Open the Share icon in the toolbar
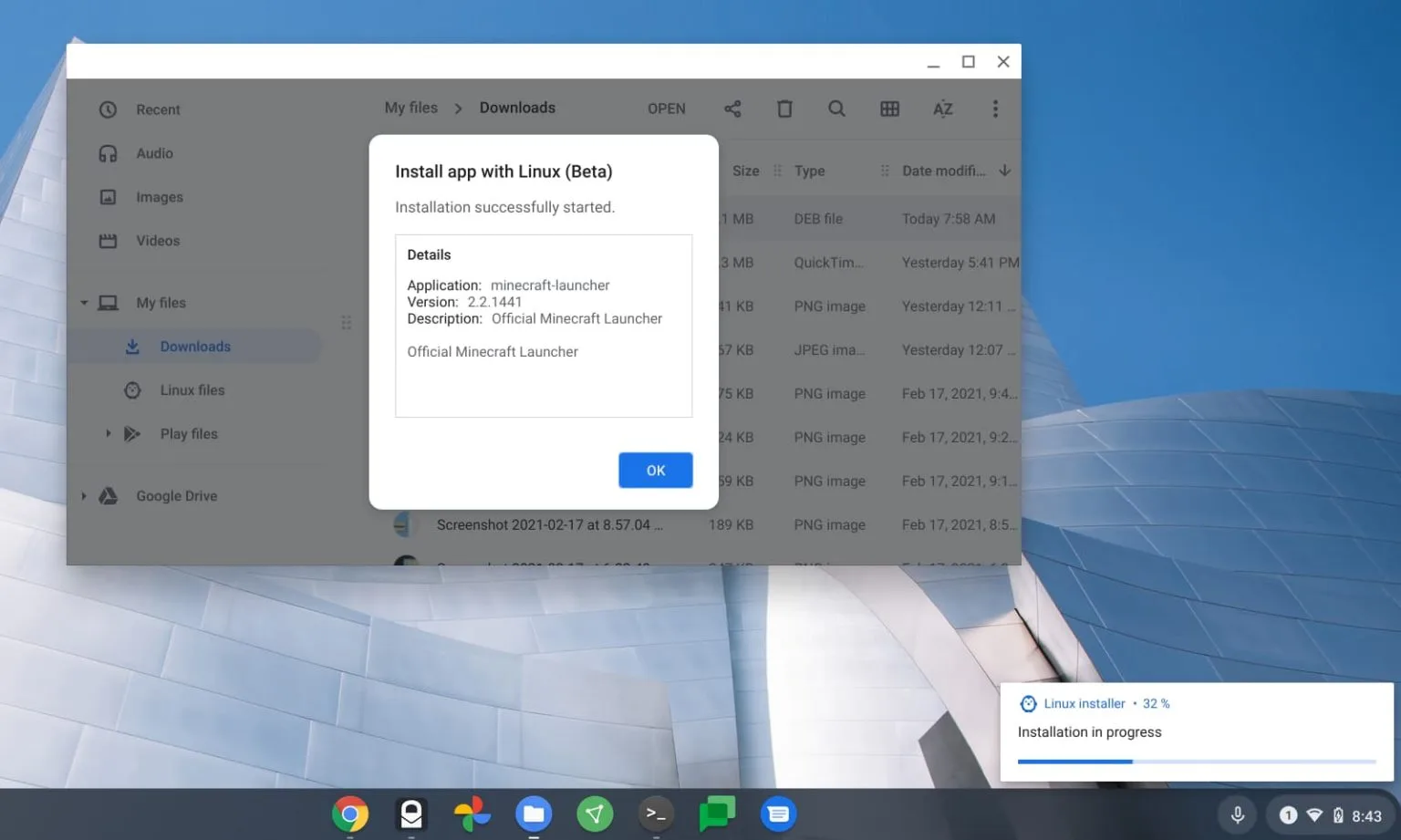Viewport: 1401px width, 840px height. coord(732,109)
